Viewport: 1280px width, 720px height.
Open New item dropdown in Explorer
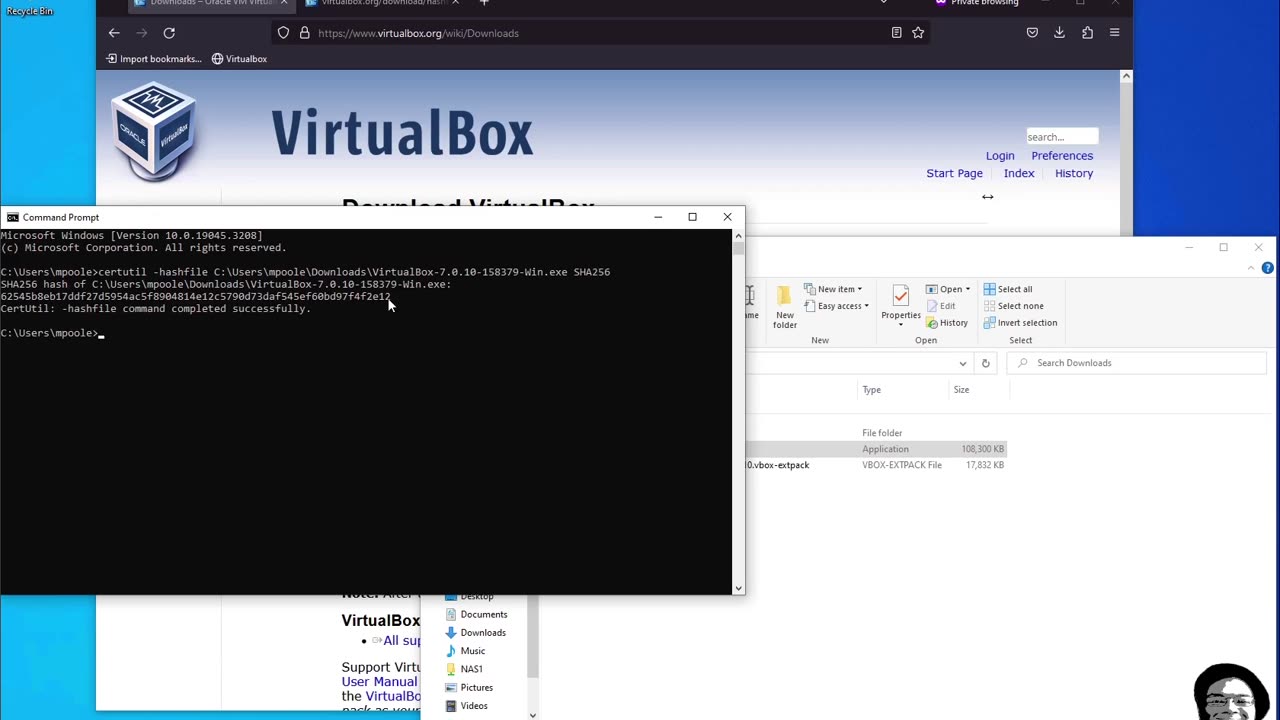(x=833, y=289)
